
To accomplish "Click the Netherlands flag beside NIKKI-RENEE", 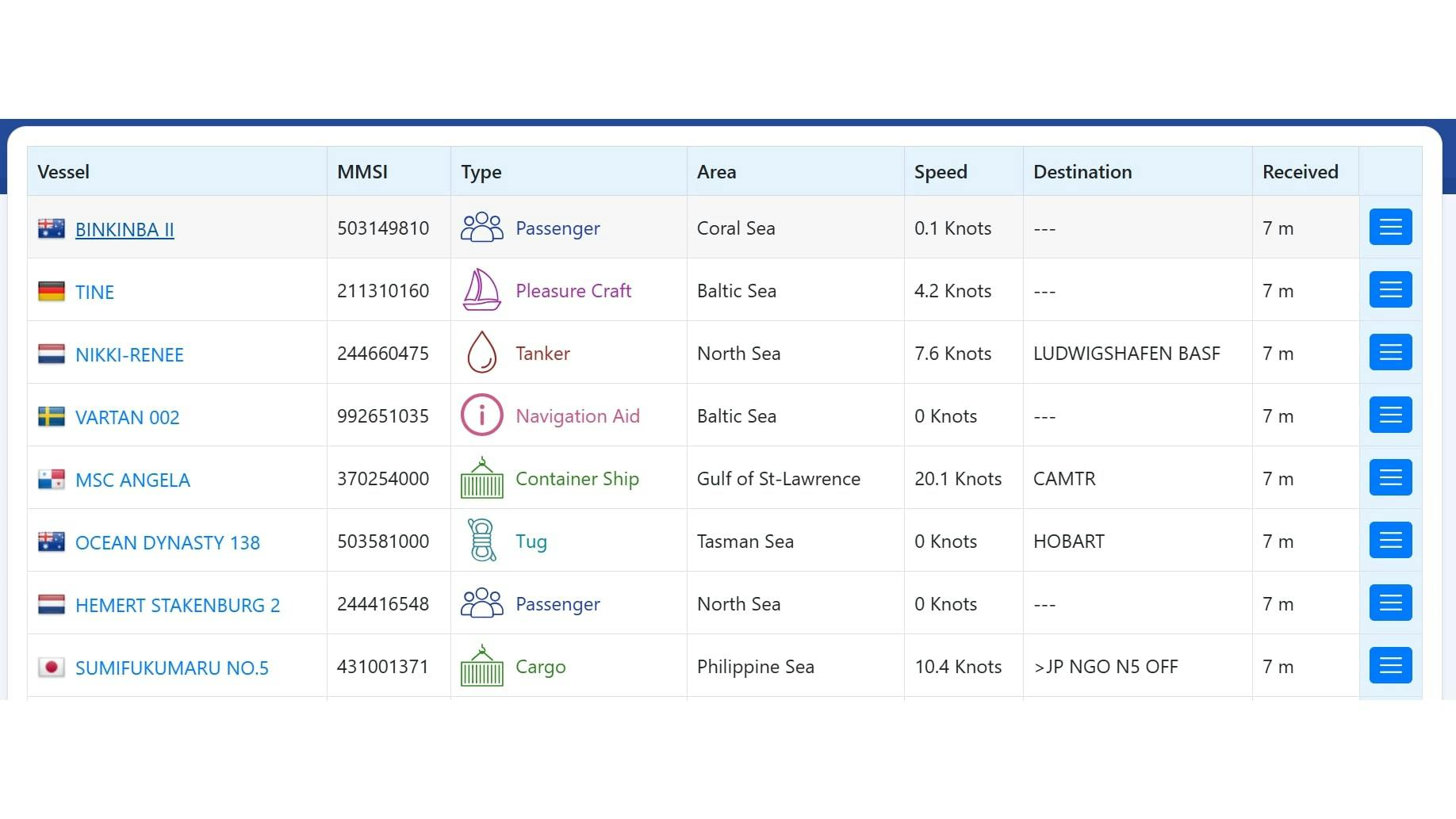I will click(x=52, y=354).
